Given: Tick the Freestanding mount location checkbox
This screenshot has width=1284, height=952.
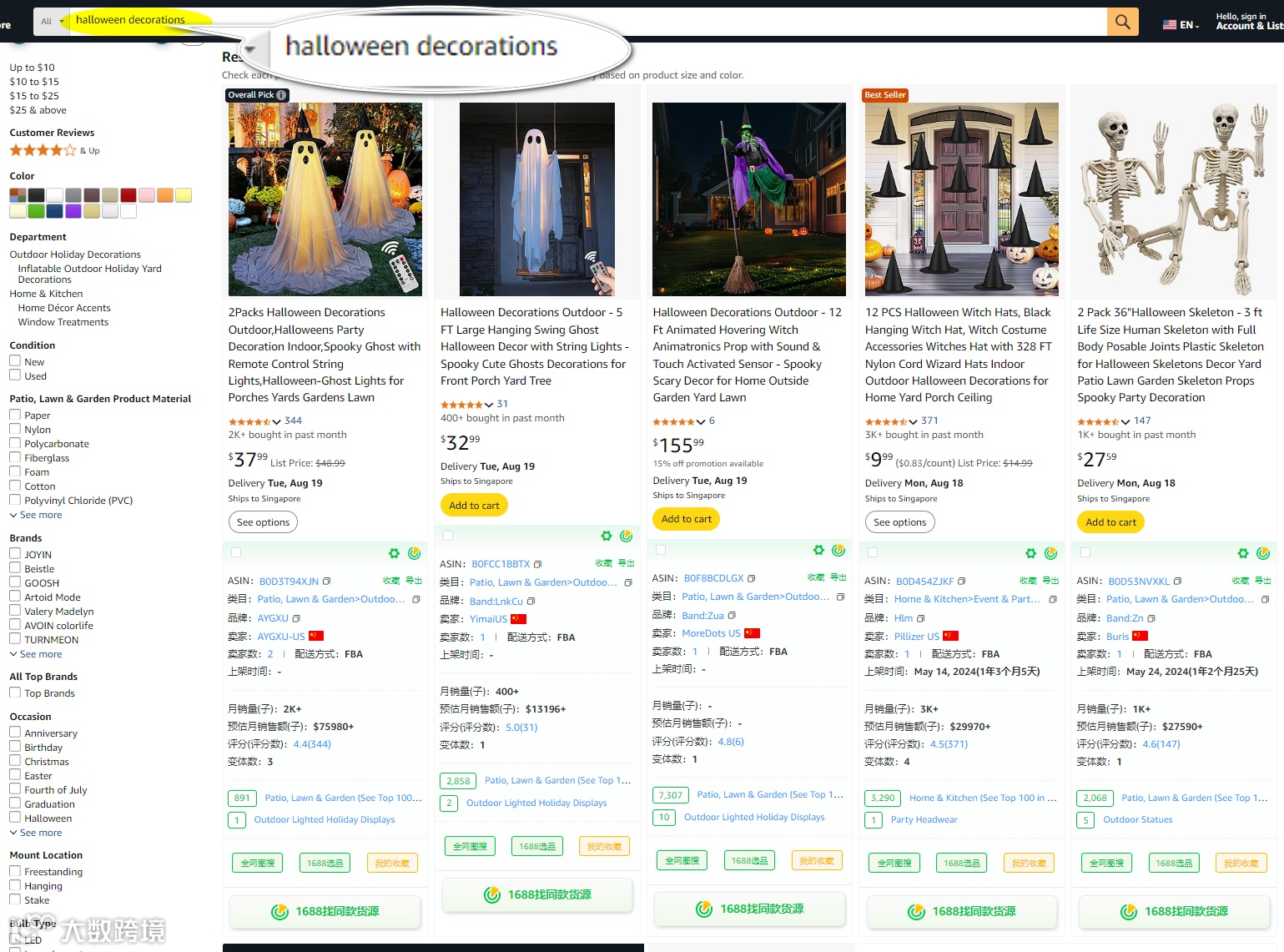Looking at the screenshot, I should (15, 871).
